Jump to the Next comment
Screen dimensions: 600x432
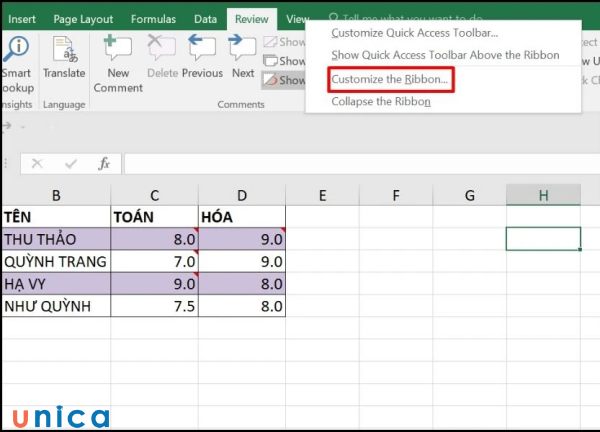click(x=243, y=58)
